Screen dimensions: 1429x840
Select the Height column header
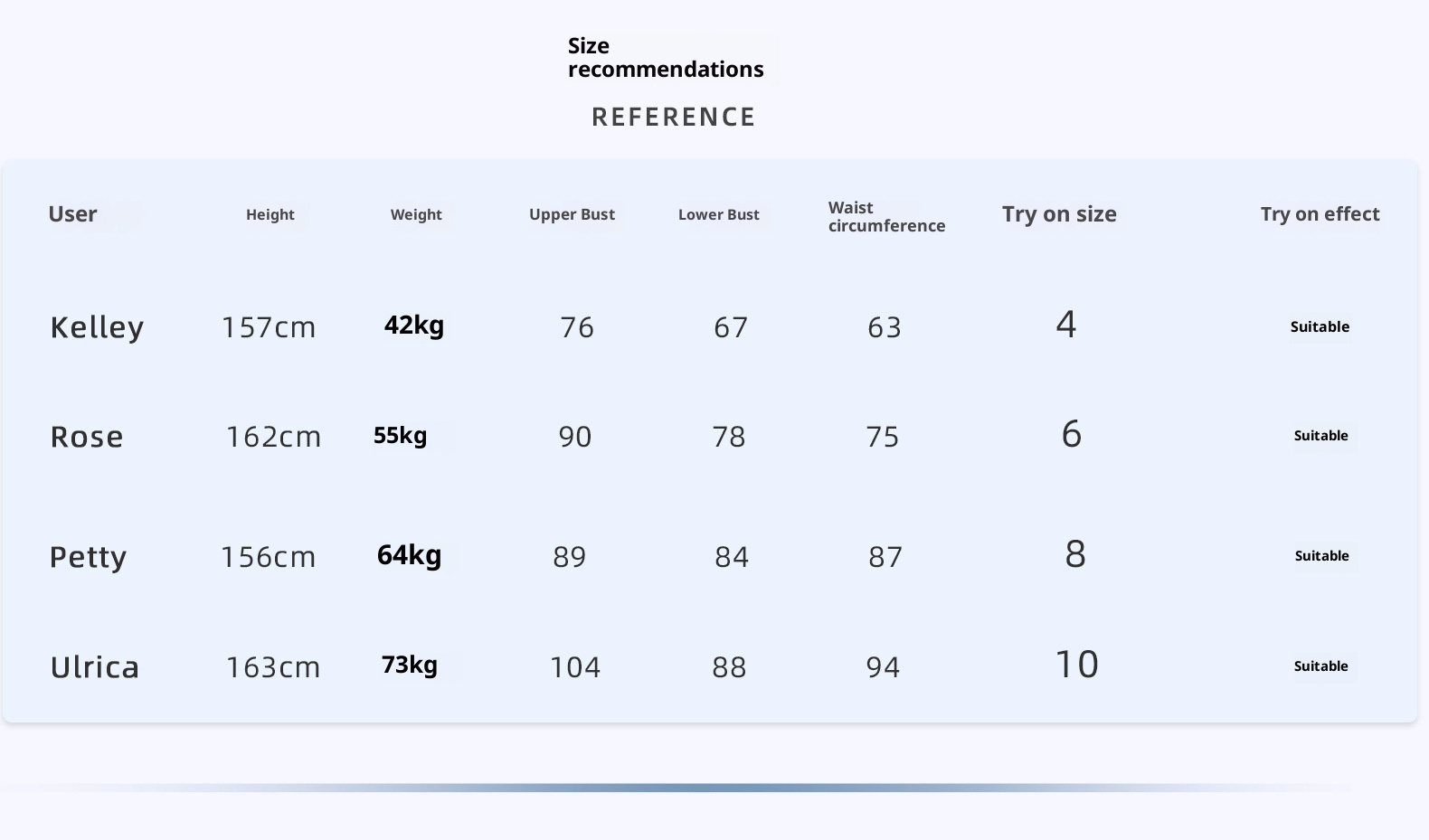pos(270,215)
